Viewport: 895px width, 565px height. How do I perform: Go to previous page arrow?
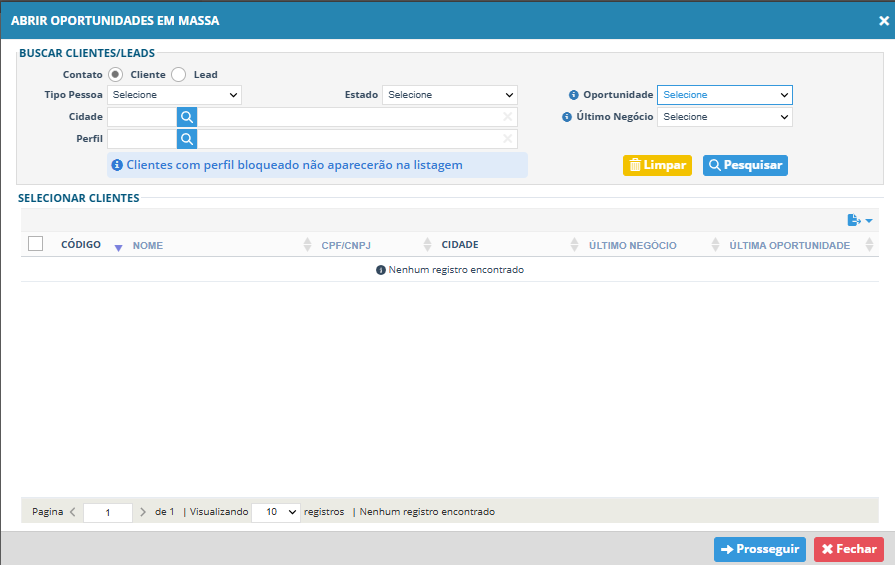(x=72, y=512)
